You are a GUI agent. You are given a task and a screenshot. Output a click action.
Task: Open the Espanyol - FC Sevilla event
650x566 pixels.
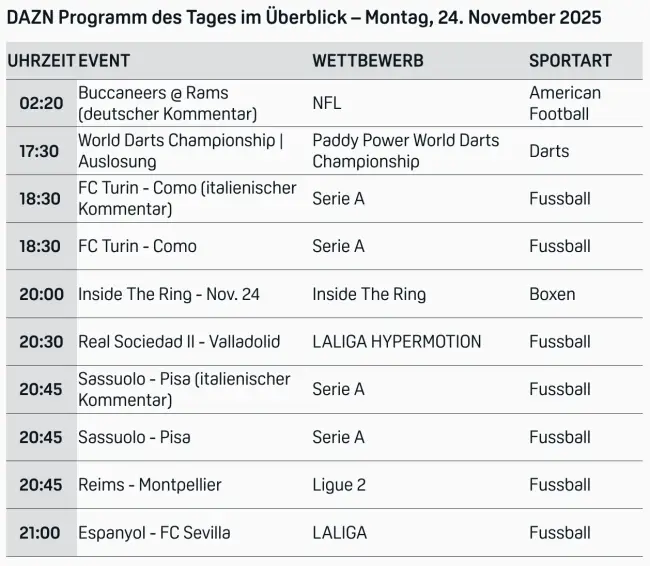(x=154, y=533)
